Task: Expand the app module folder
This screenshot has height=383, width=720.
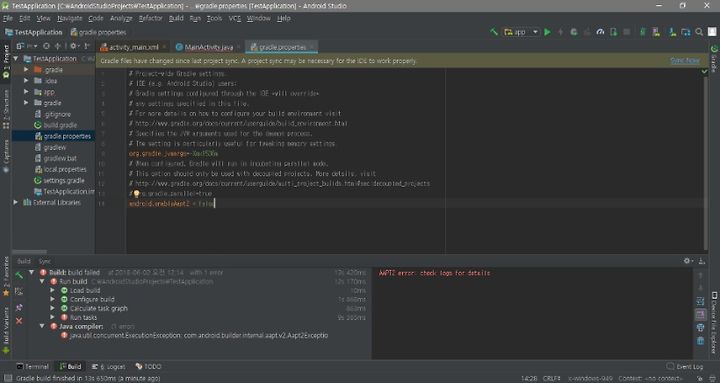Action: (x=26, y=92)
